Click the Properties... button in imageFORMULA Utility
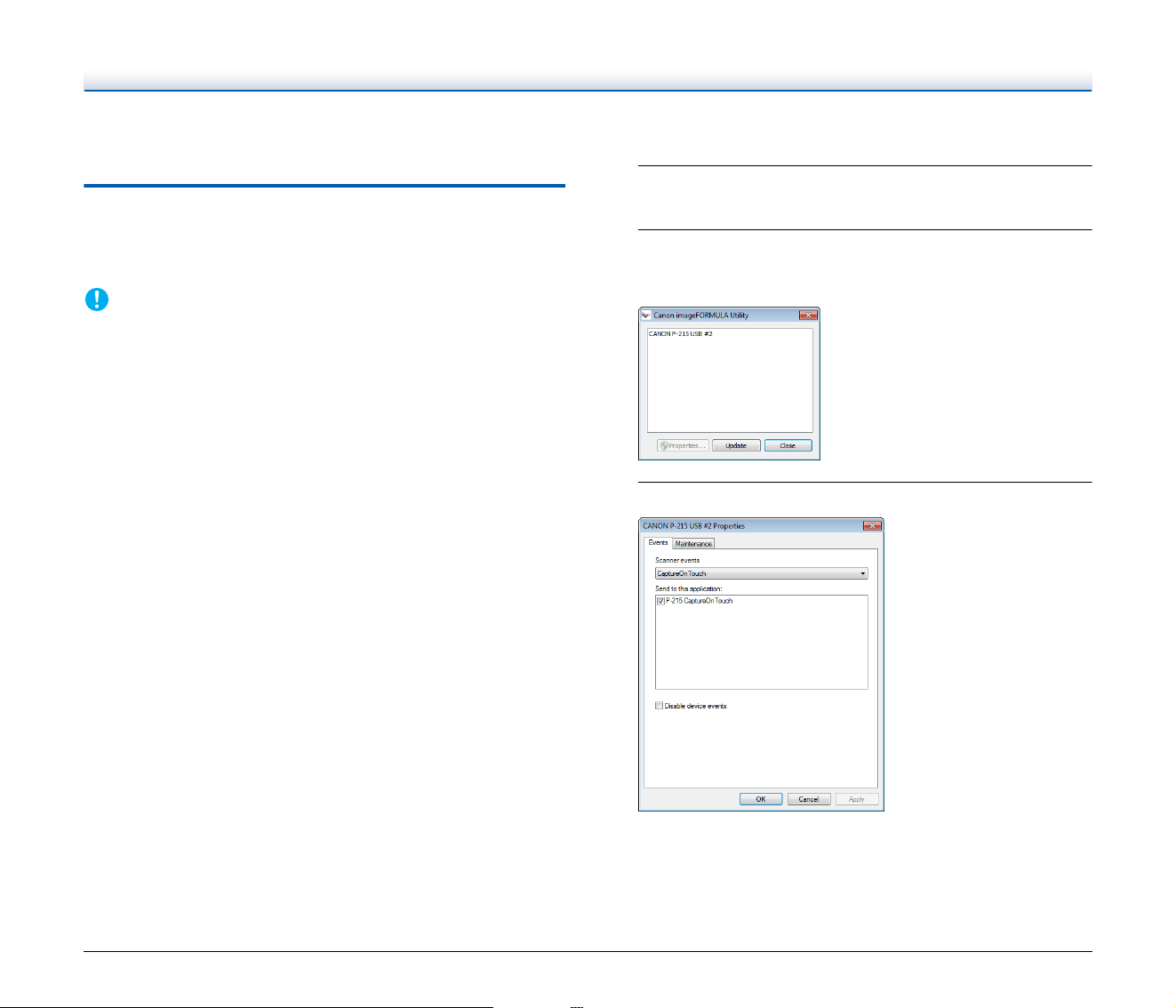 pyautogui.click(x=683, y=445)
